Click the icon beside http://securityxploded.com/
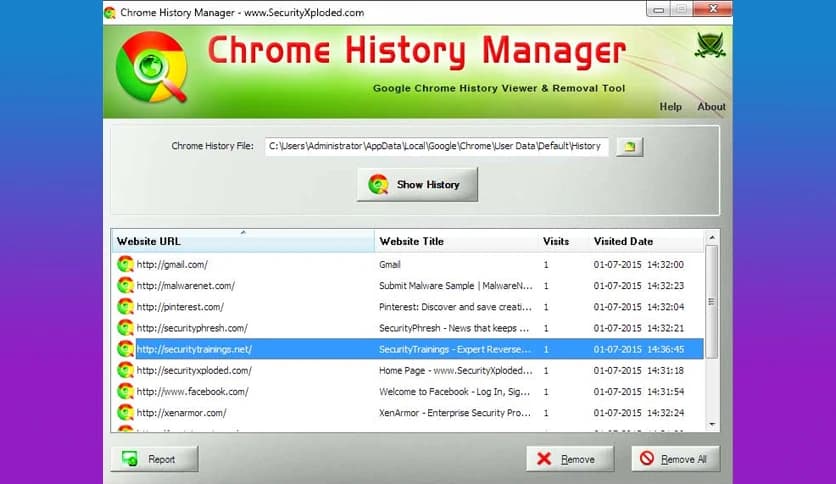Screen dimensions: 836x484 click(125, 370)
